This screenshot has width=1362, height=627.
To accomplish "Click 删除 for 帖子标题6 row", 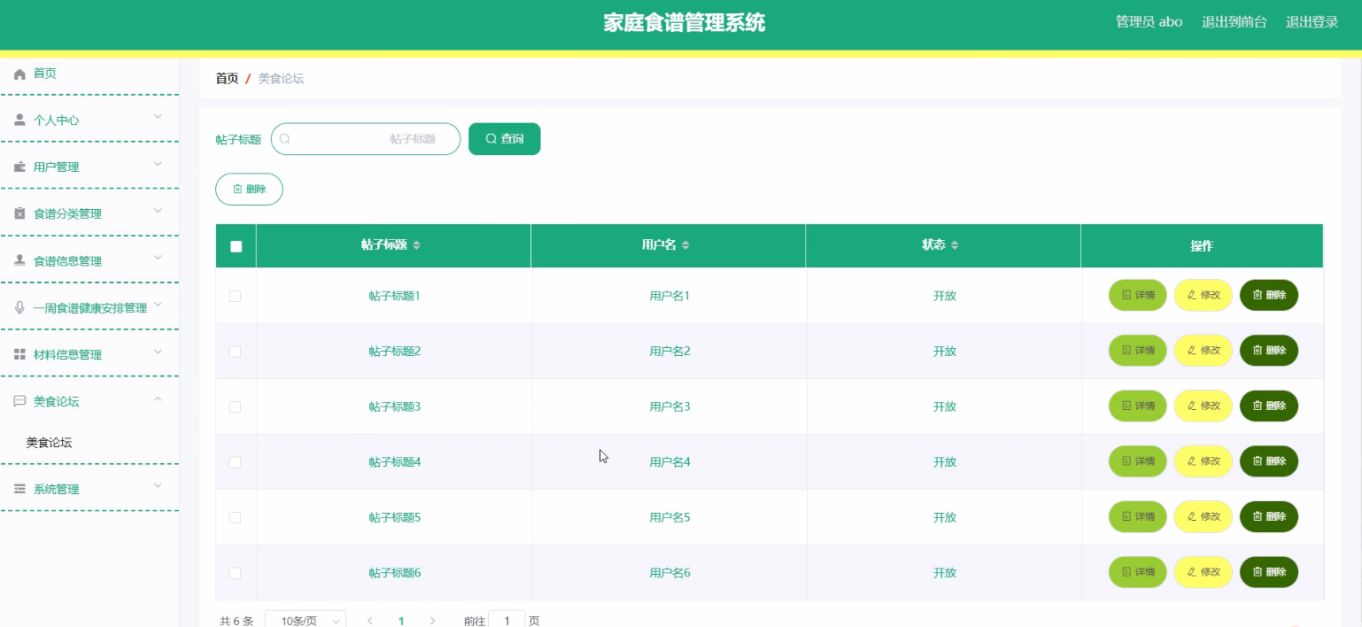I will [x=1269, y=572].
